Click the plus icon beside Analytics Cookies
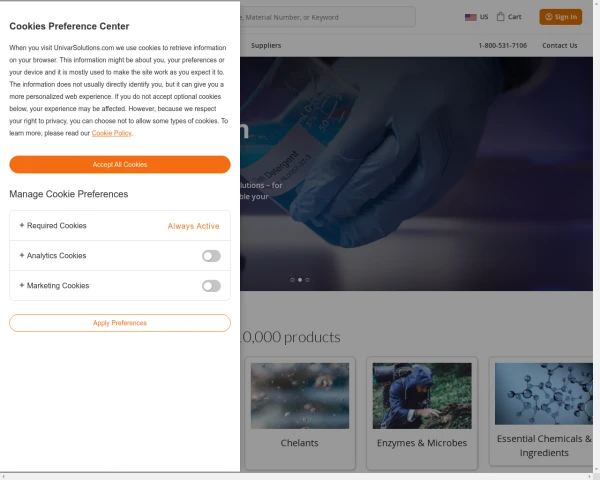The width and height of the screenshot is (600, 480). point(22,256)
